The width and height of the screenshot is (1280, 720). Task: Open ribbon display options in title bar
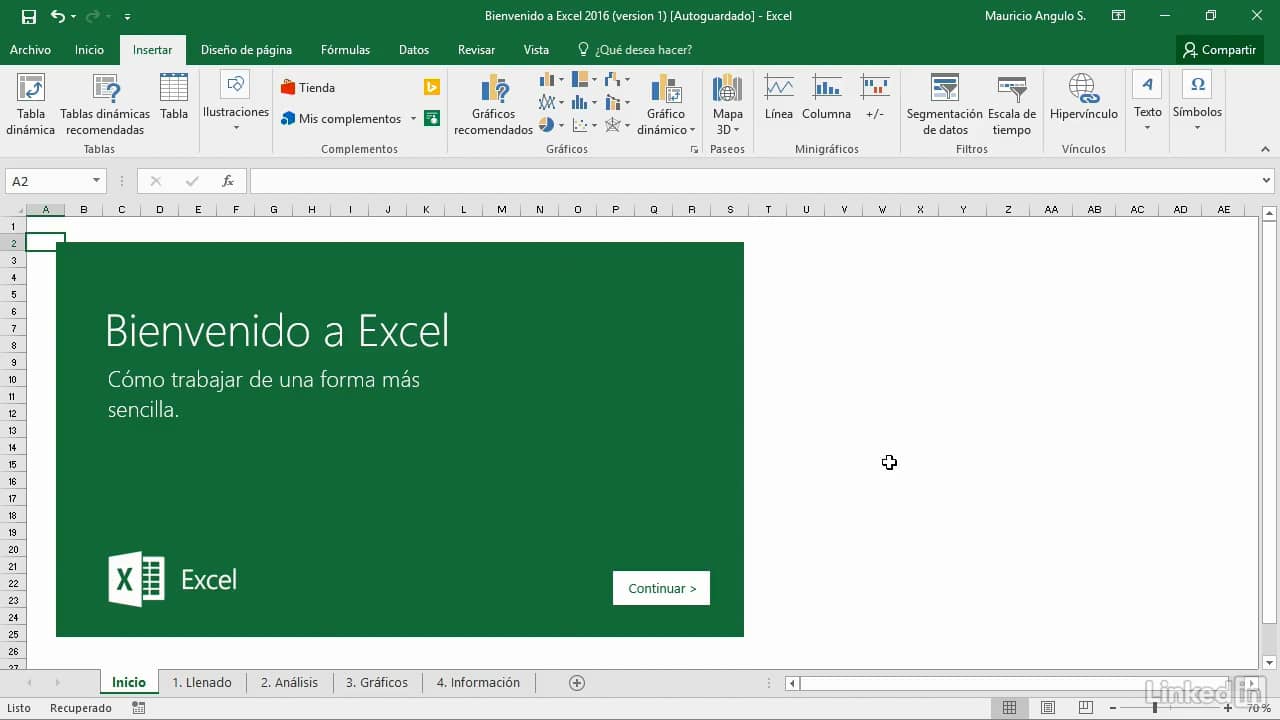tap(1119, 16)
